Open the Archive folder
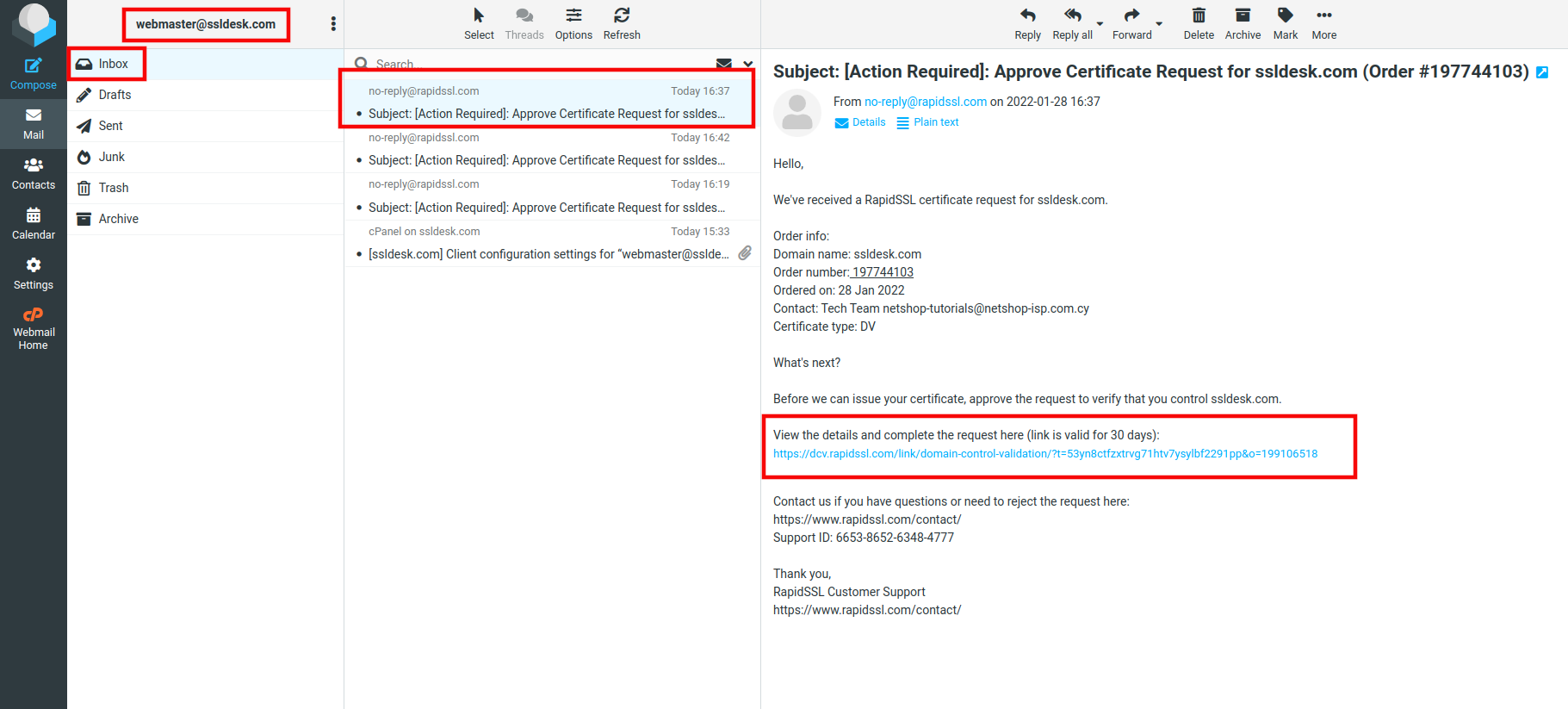1568x709 pixels. [205, 219]
